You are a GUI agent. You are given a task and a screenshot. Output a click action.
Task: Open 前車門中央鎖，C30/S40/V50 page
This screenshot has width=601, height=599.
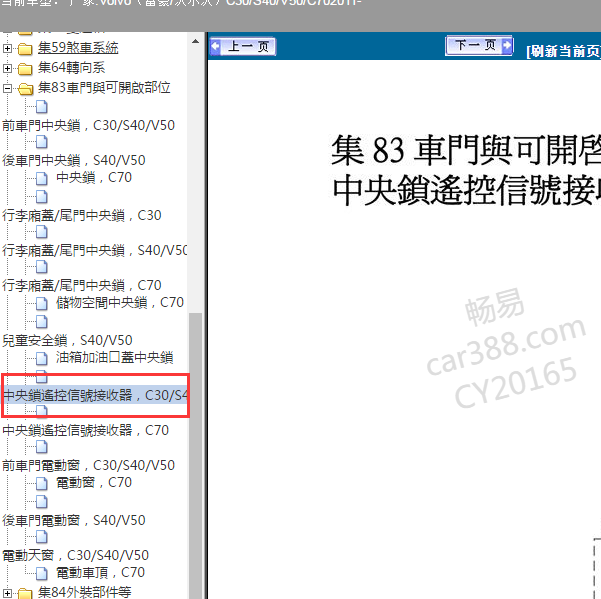pos(89,125)
